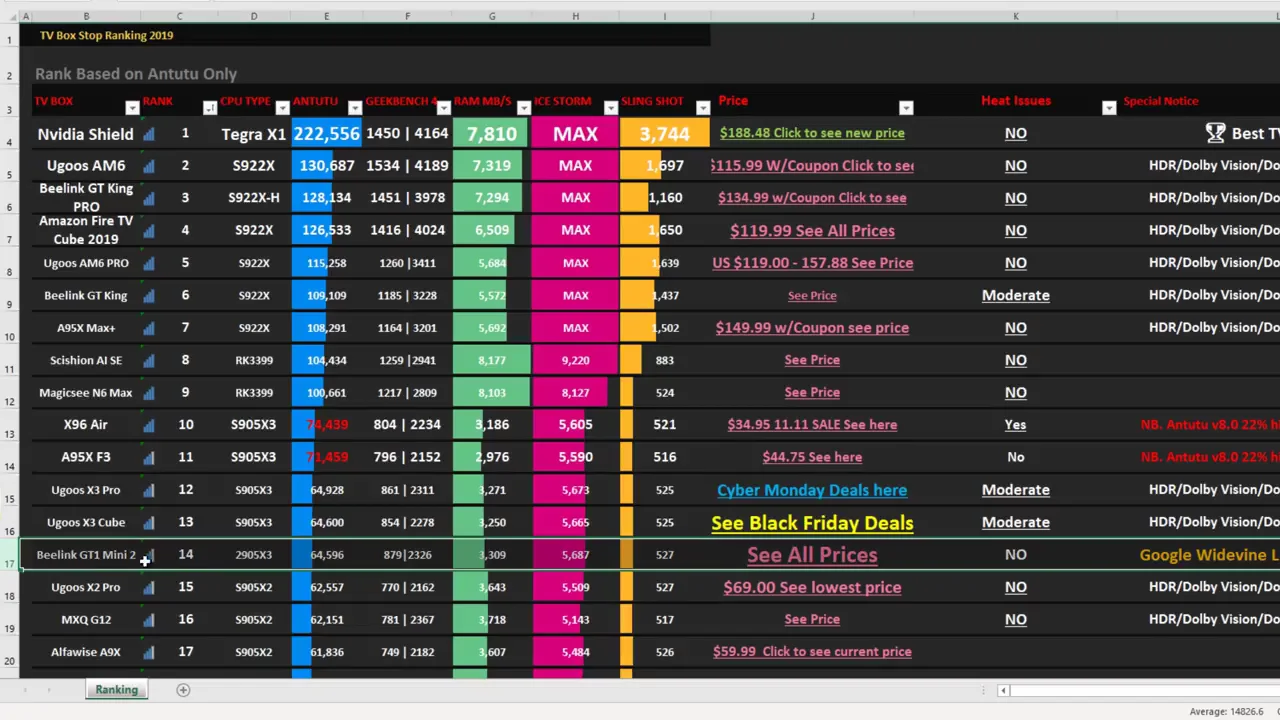The height and width of the screenshot is (720, 1280).
Task: Select the Yes heat issue cell for X96 Air
Action: pyautogui.click(x=1015, y=425)
